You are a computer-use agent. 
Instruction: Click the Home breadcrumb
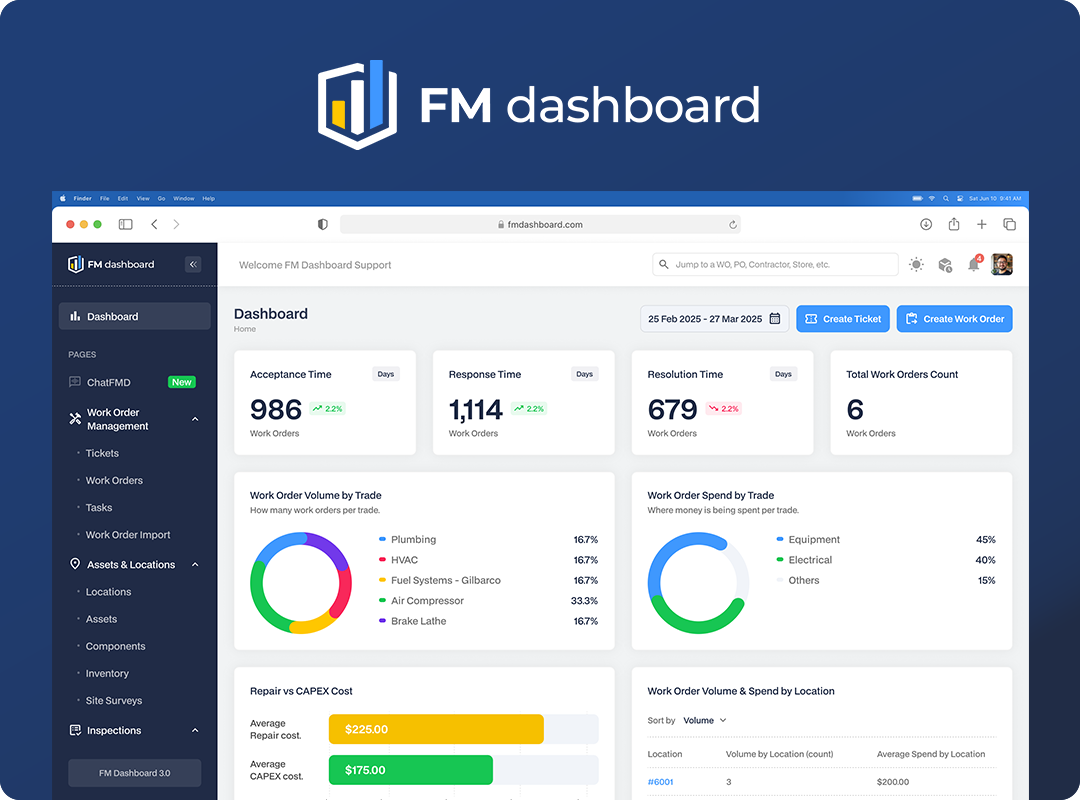point(245,329)
